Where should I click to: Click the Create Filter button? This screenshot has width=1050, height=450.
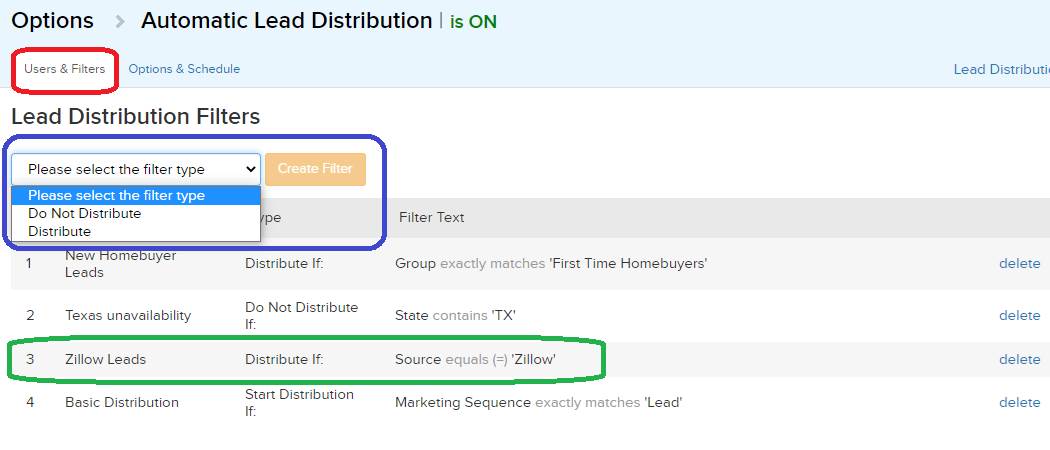pos(315,169)
